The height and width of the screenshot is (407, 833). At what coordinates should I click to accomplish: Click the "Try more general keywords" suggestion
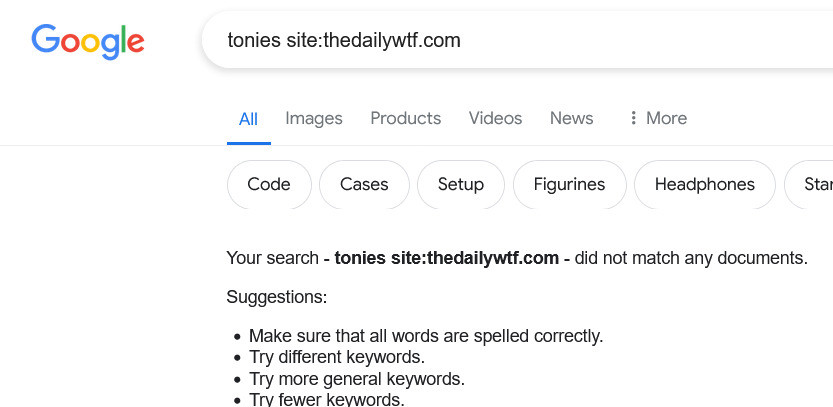tap(357, 379)
